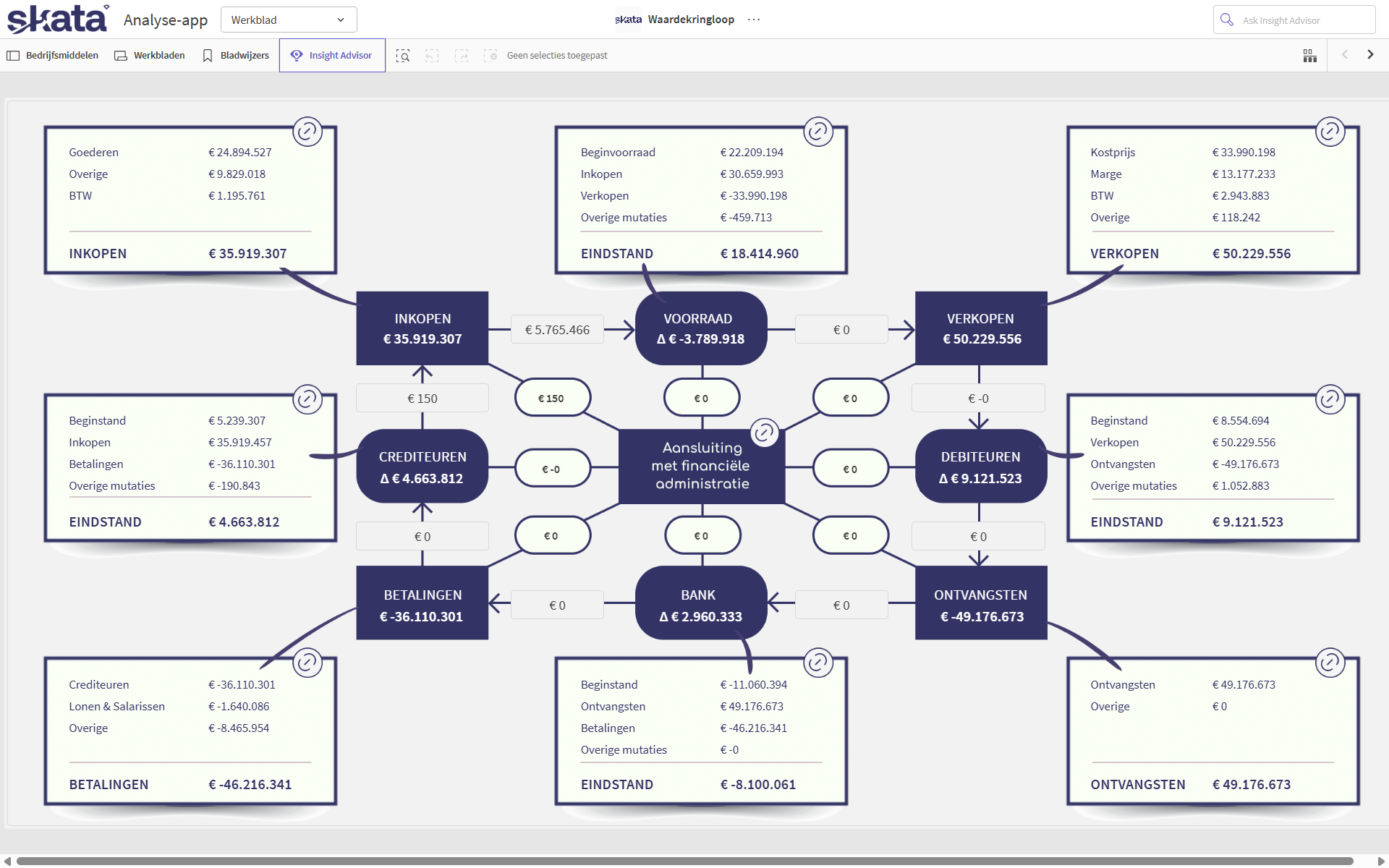The height and width of the screenshot is (868, 1389).
Task: Click the VOORRAAD node
Action: (700, 328)
